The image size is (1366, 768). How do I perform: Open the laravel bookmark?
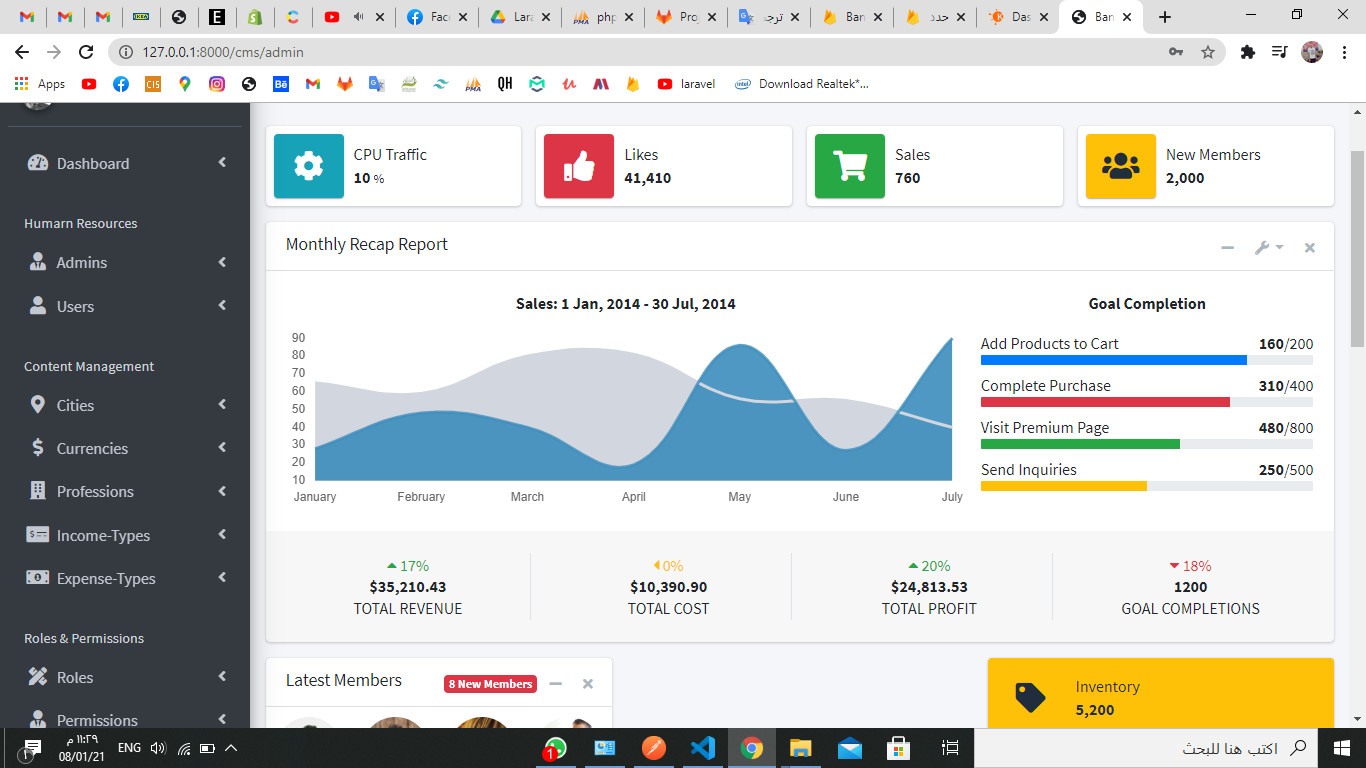[x=686, y=84]
